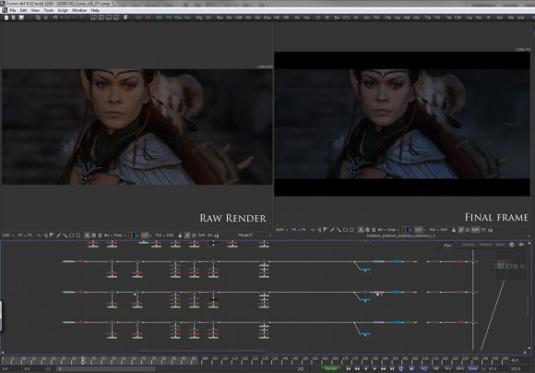The width and height of the screenshot is (535, 373).
Task: Open the File menu
Action: point(12,10)
